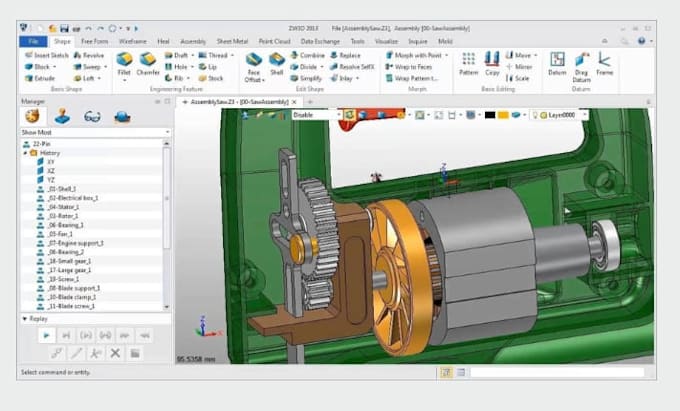Select _10-Blade clamp_1 component

(x=71, y=297)
